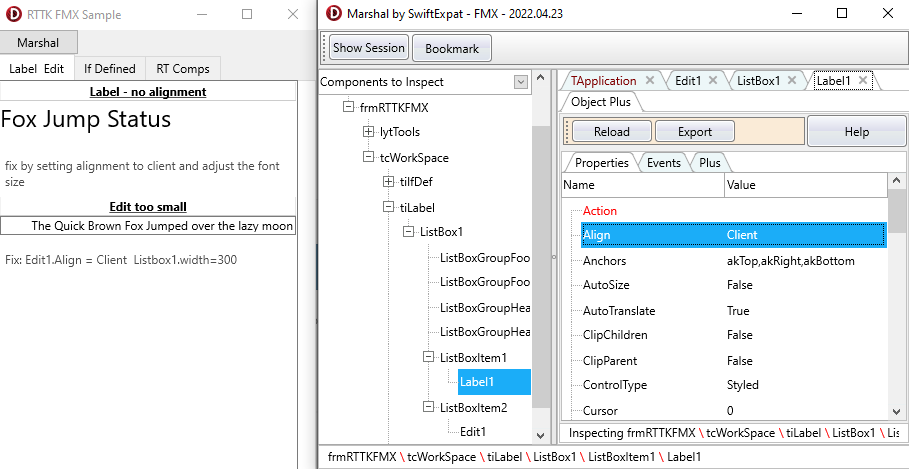Open the Properties tab

click(602, 163)
